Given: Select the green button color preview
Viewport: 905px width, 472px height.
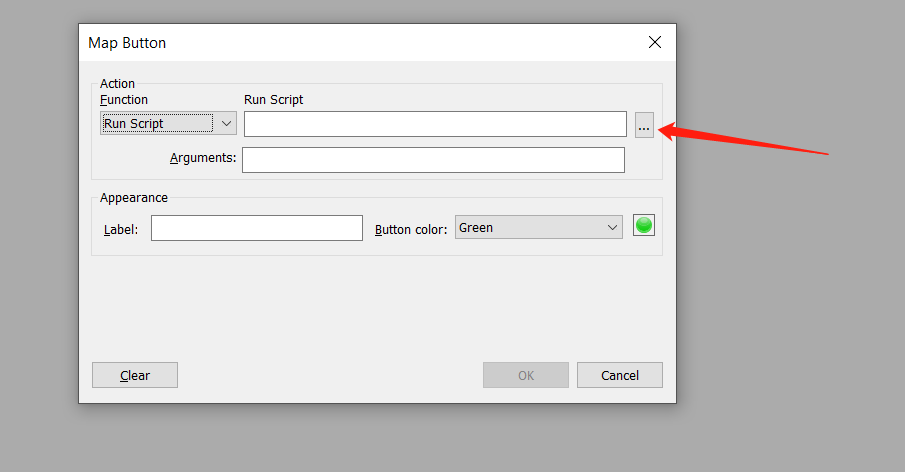Looking at the screenshot, I should pos(644,225).
